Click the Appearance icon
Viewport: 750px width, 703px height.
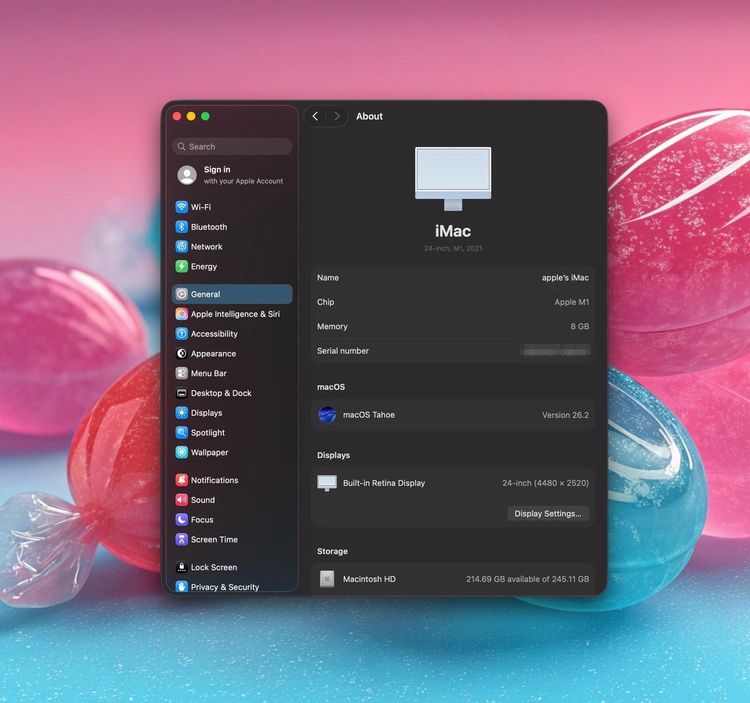point(181,353)
